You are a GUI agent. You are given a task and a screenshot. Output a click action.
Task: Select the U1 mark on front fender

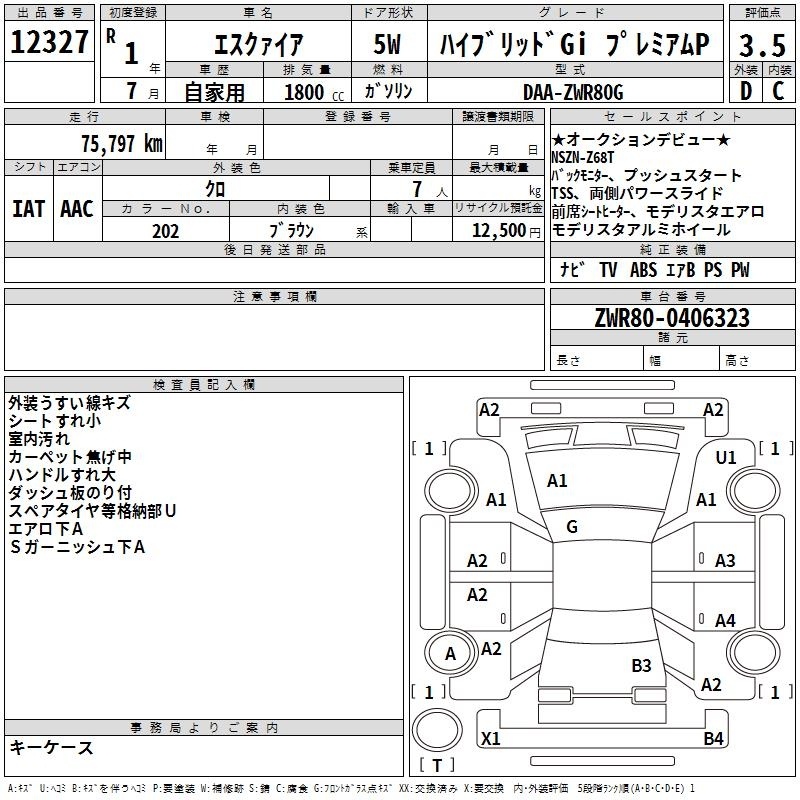(x=726, y=458)
